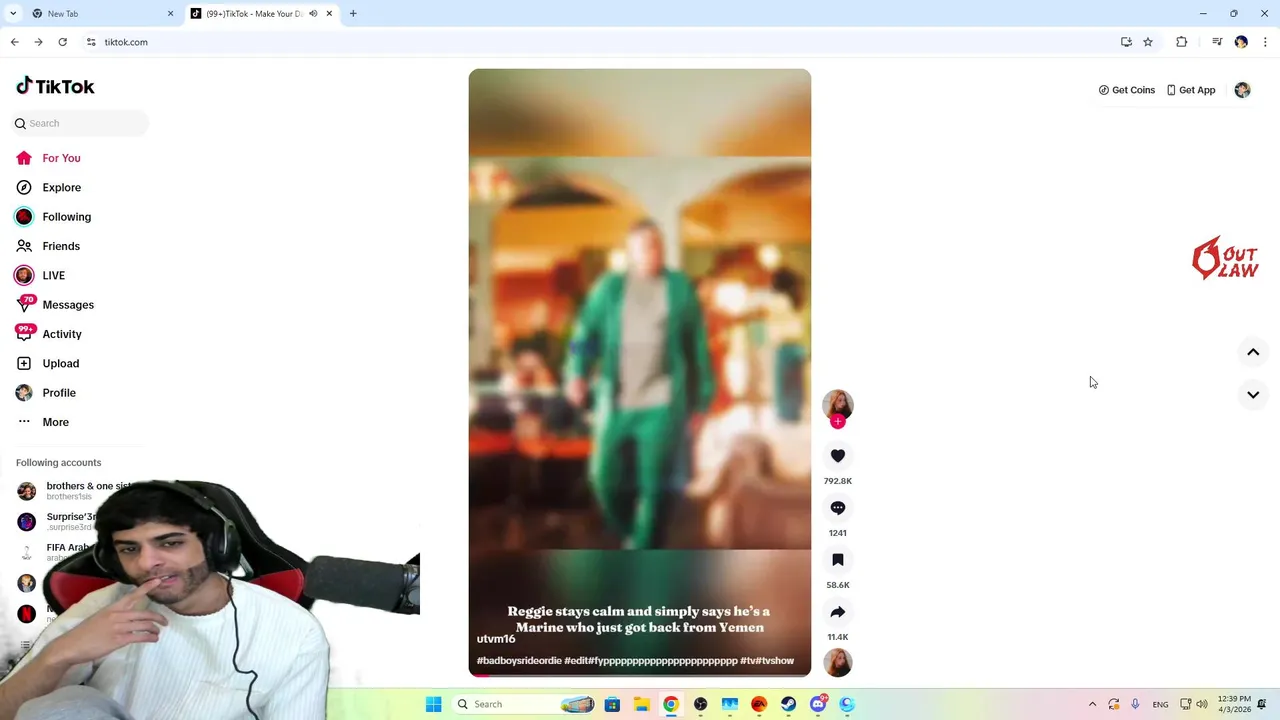Click the video progress bar
This screenshot has width=1280, height=720.
click(x=640, y=675)
